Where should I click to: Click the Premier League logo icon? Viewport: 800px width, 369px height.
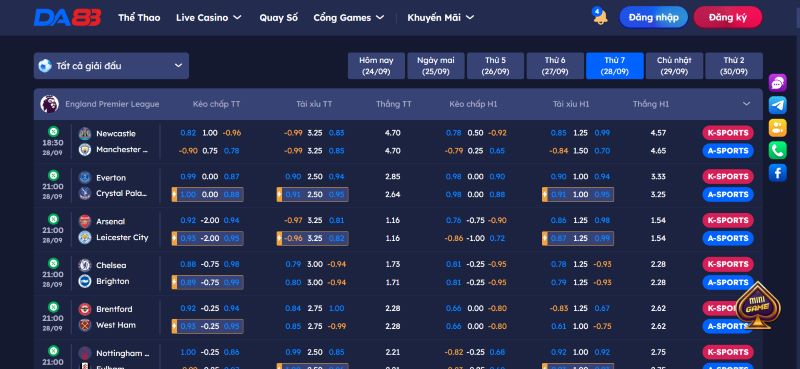tap(49, 104)
